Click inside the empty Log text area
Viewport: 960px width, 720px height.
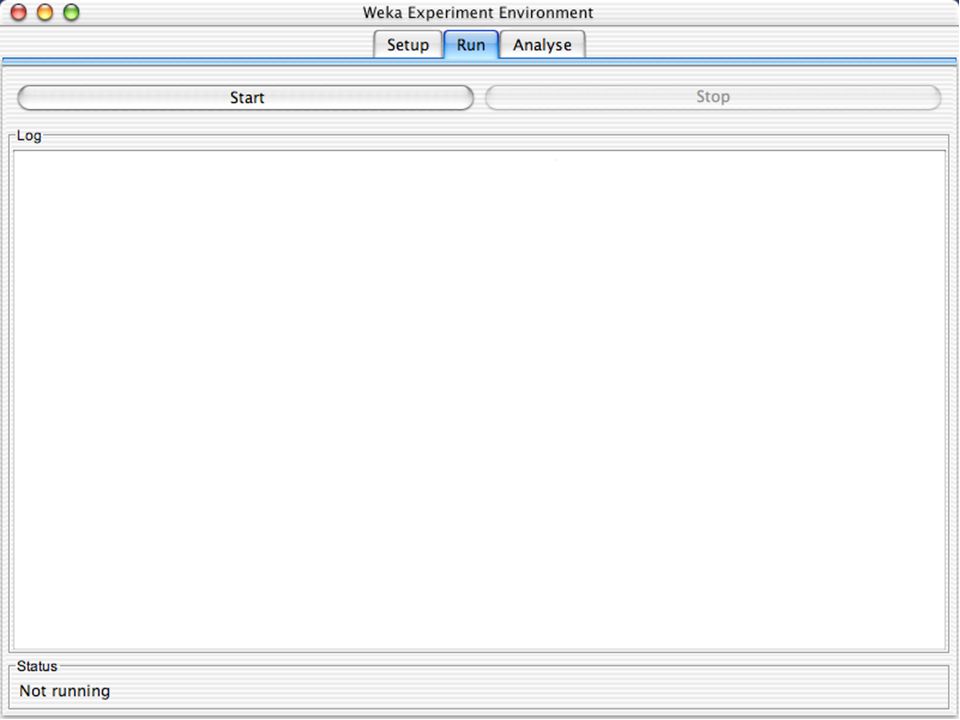pos(480,400)
